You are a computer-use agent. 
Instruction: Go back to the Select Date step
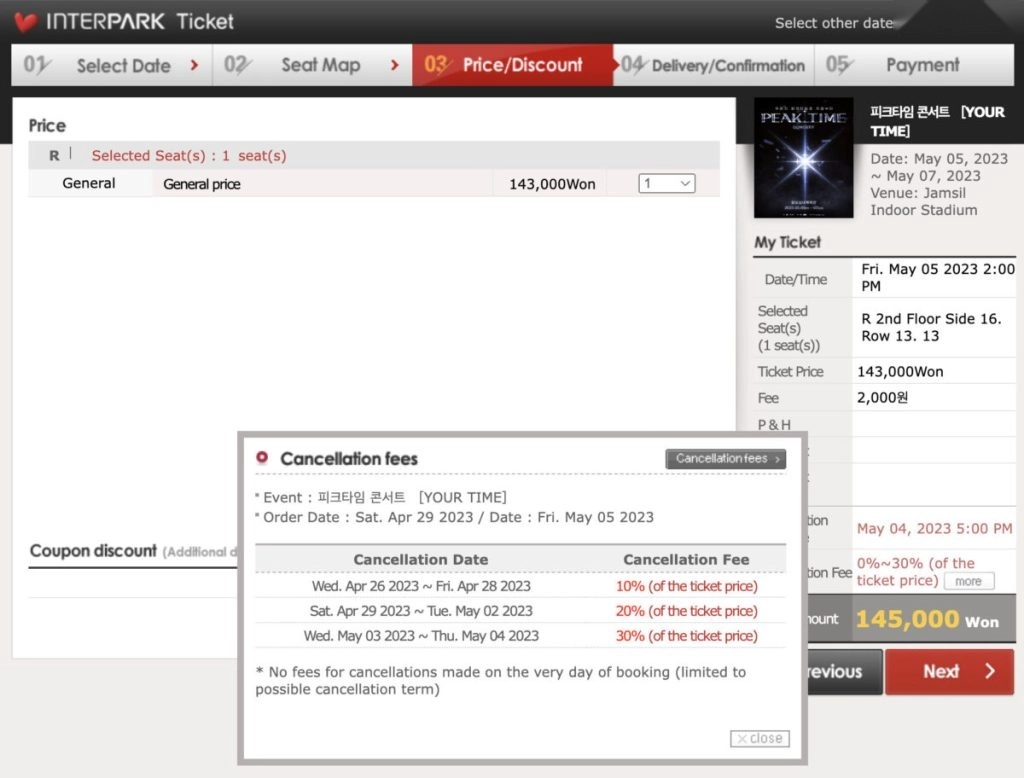(112, 66)
